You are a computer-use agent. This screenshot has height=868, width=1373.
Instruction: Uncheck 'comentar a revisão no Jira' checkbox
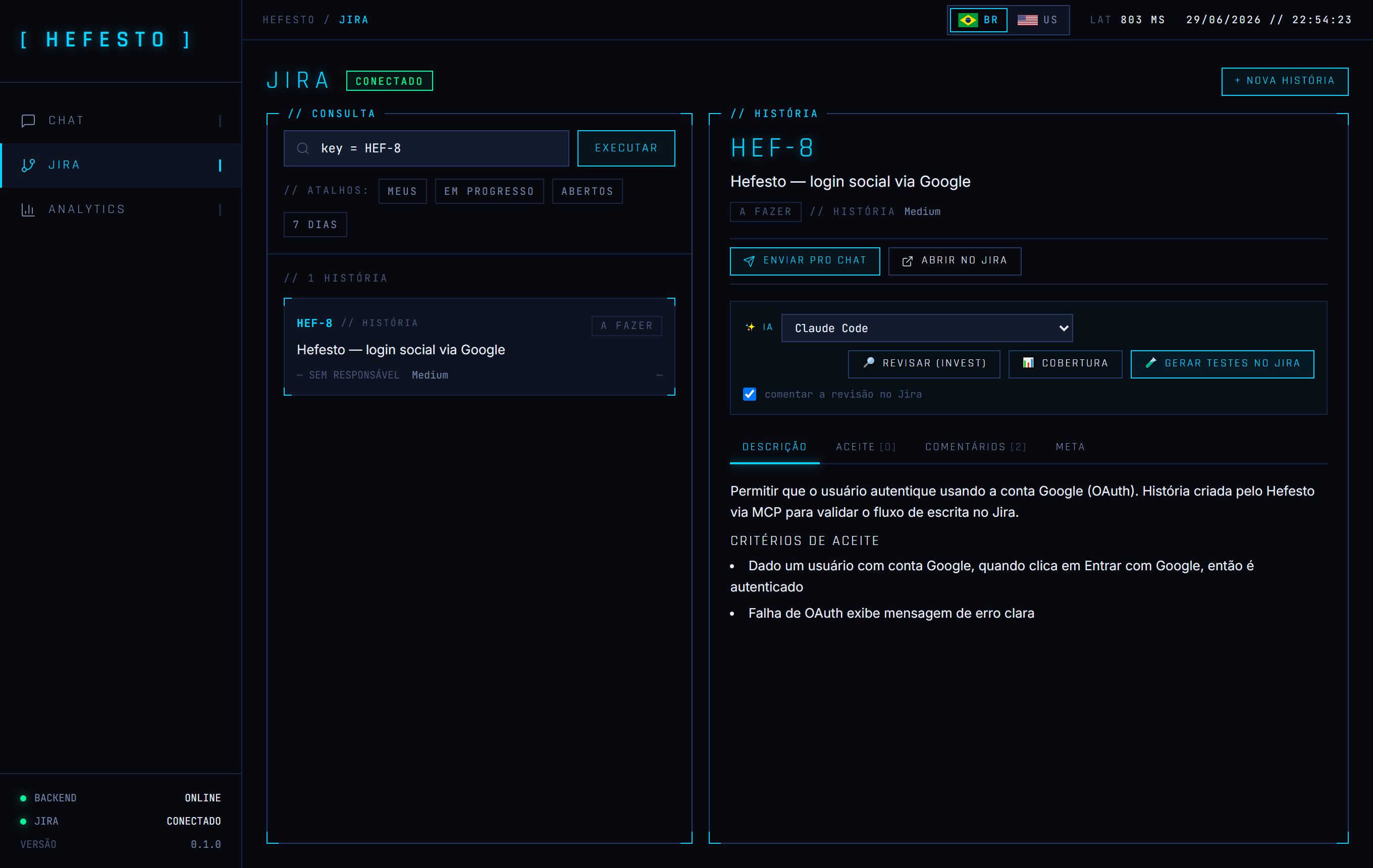pos(749,395)
